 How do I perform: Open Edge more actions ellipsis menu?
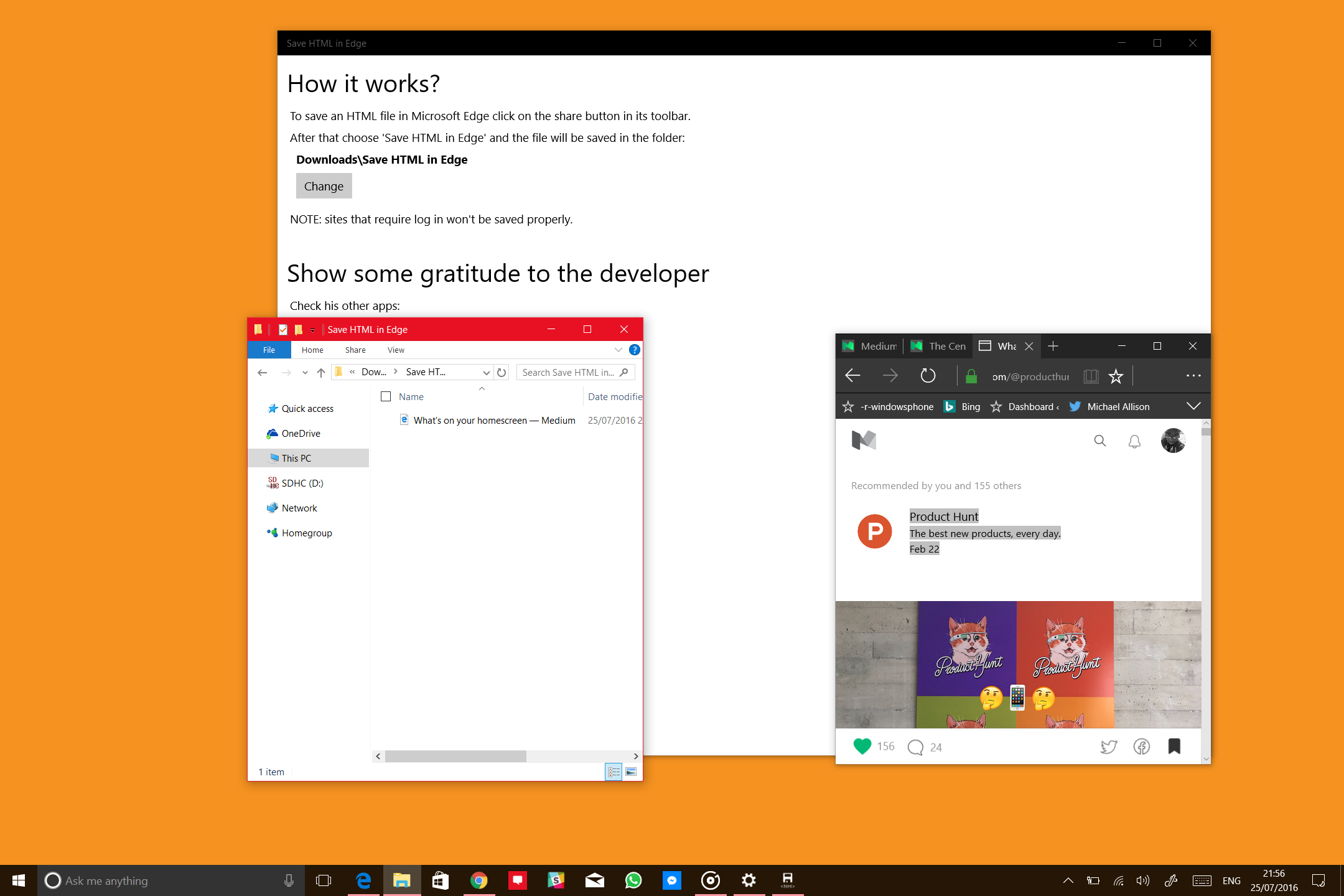[x=1193, y=376]
